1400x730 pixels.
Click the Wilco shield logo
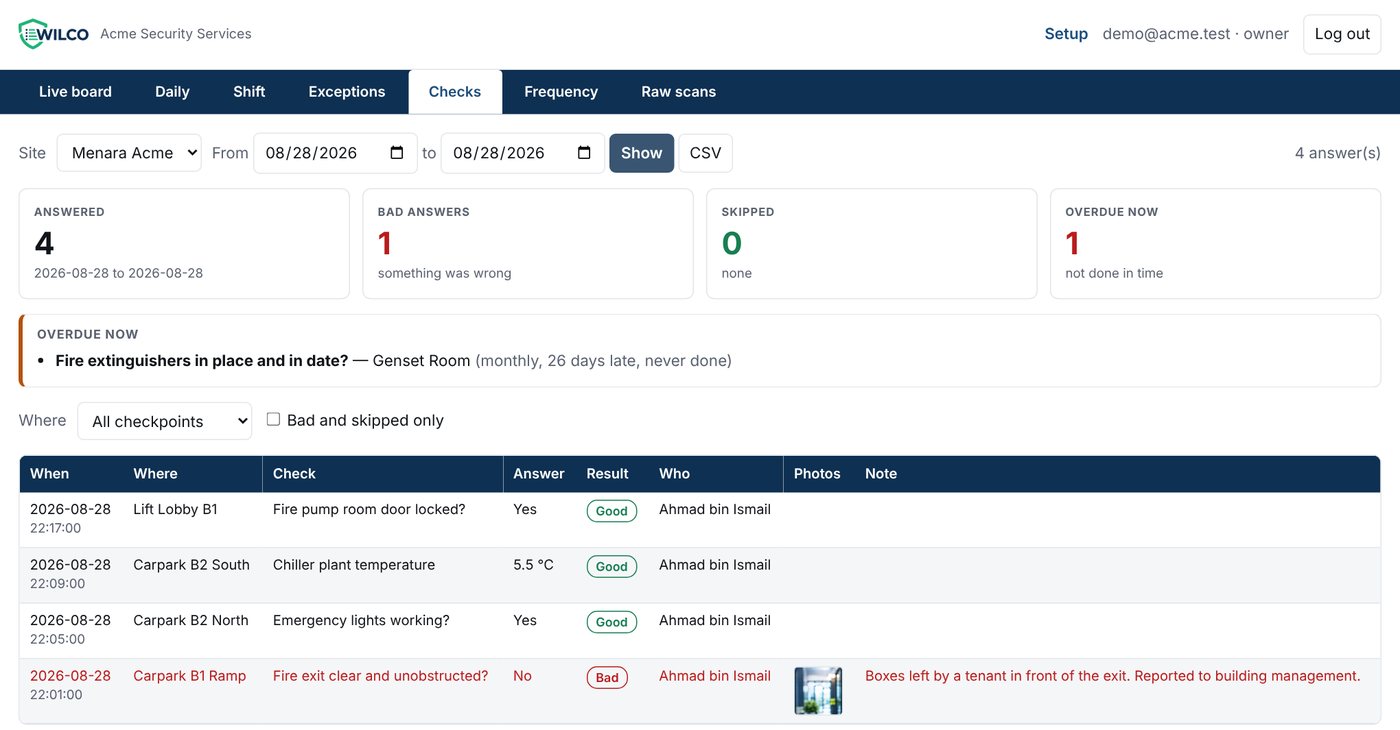pos(54,34)
